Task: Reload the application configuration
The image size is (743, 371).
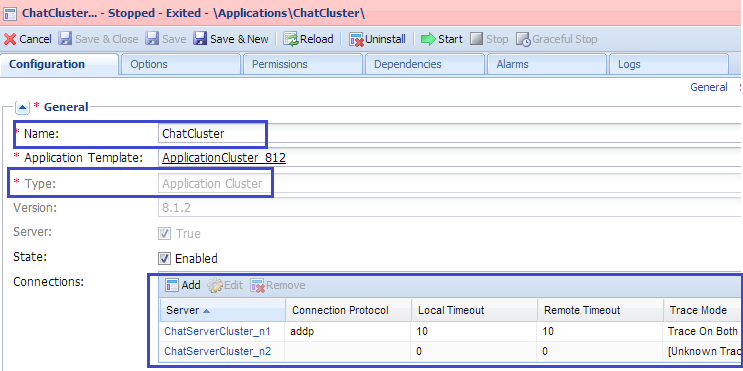Action: coord(309,39)
